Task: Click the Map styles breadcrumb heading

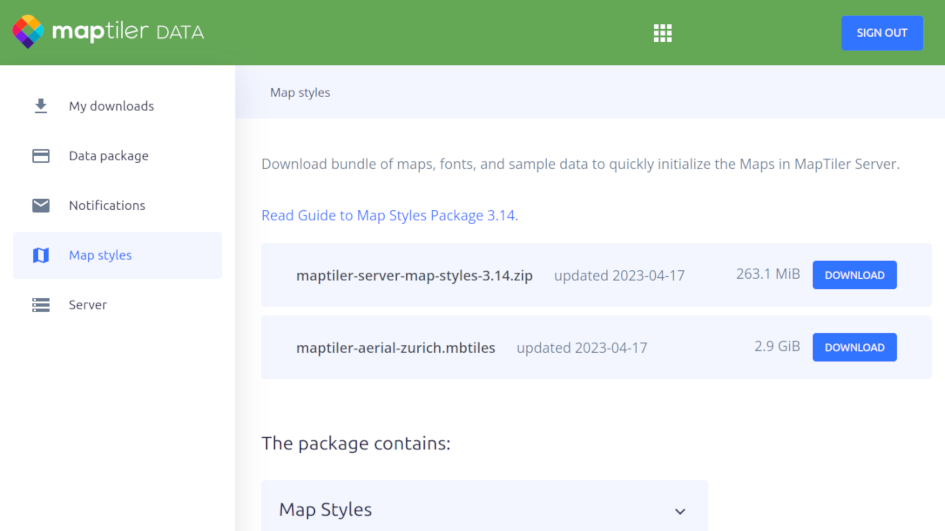Action: coord(300,92)
